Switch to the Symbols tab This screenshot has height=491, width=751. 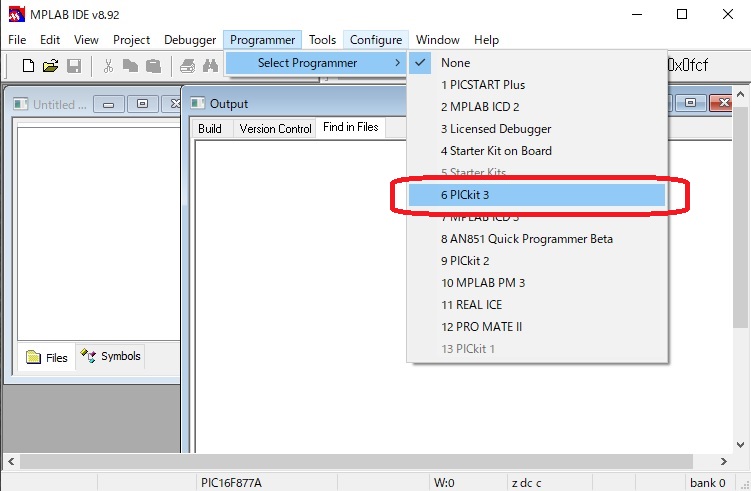(x=111, y=356)
